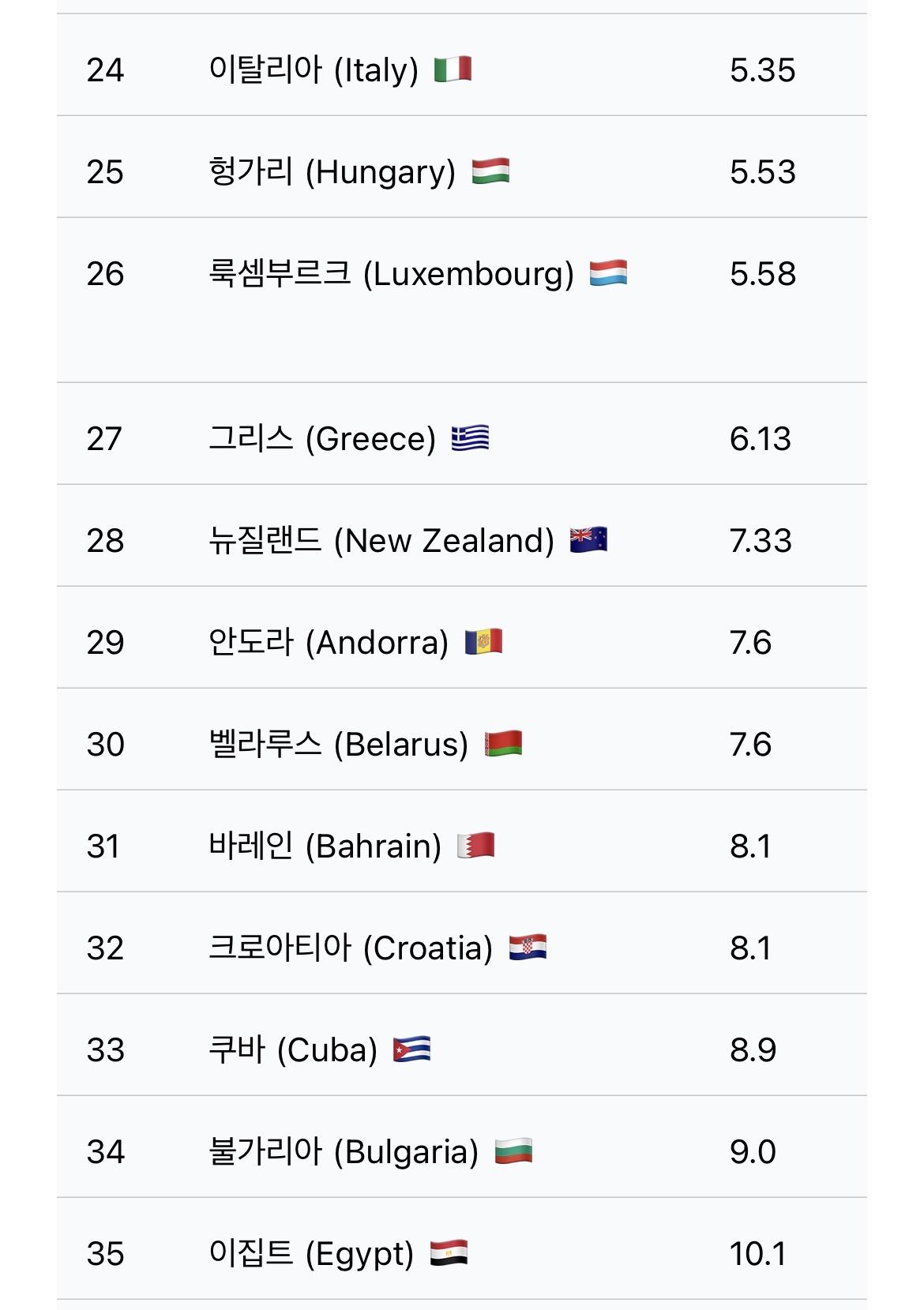Image resolution: width=924 pixels, height=1310 pixels.
Task: Click the Italy flag icon
Action: click(x=453, y=69)
